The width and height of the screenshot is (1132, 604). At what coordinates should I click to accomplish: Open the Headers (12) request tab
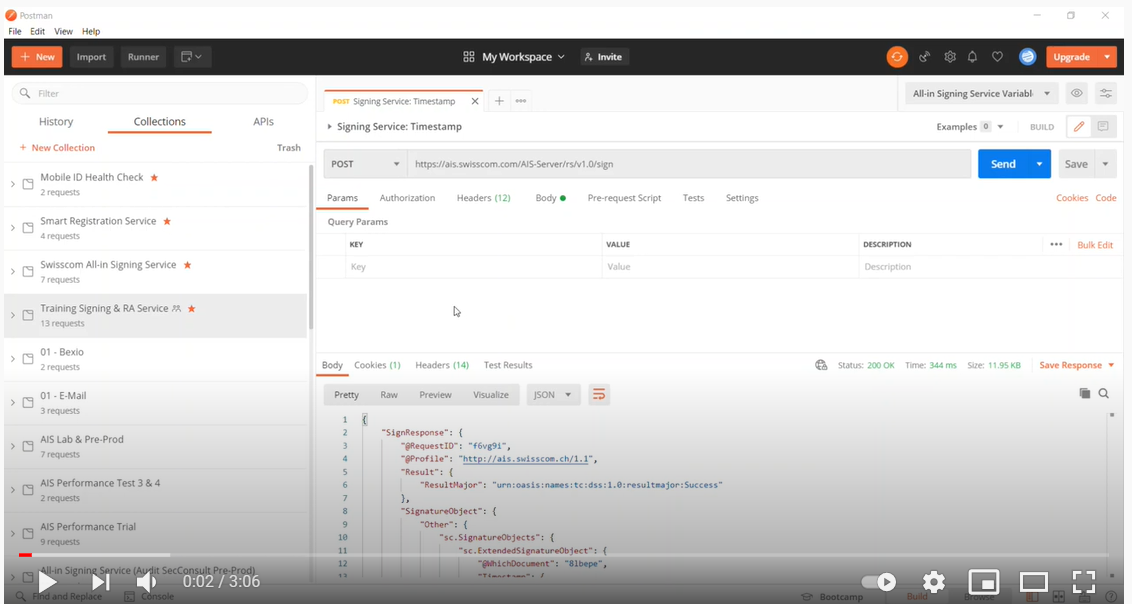(484, 198)
